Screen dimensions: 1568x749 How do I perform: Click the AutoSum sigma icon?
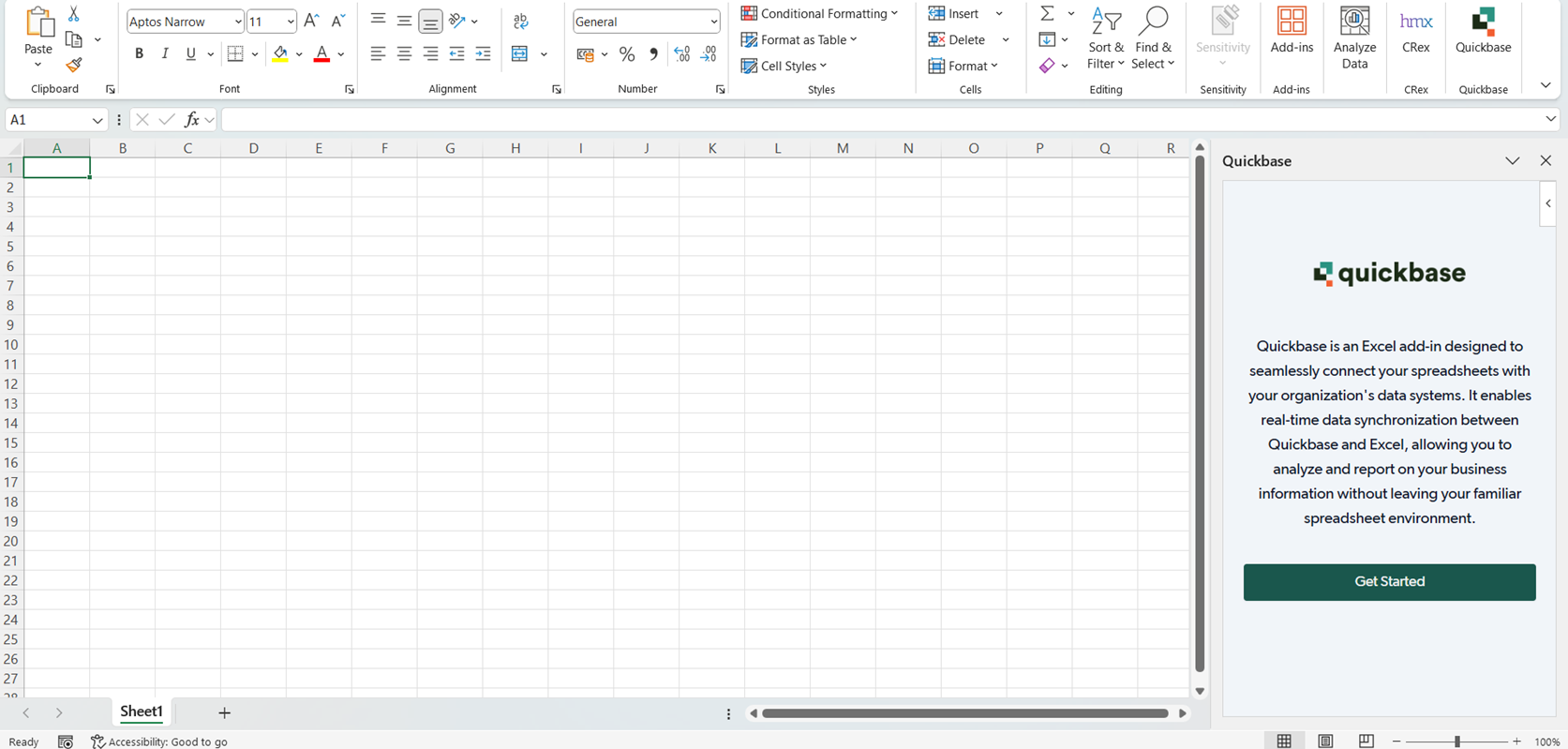[x=1047, y=14]
